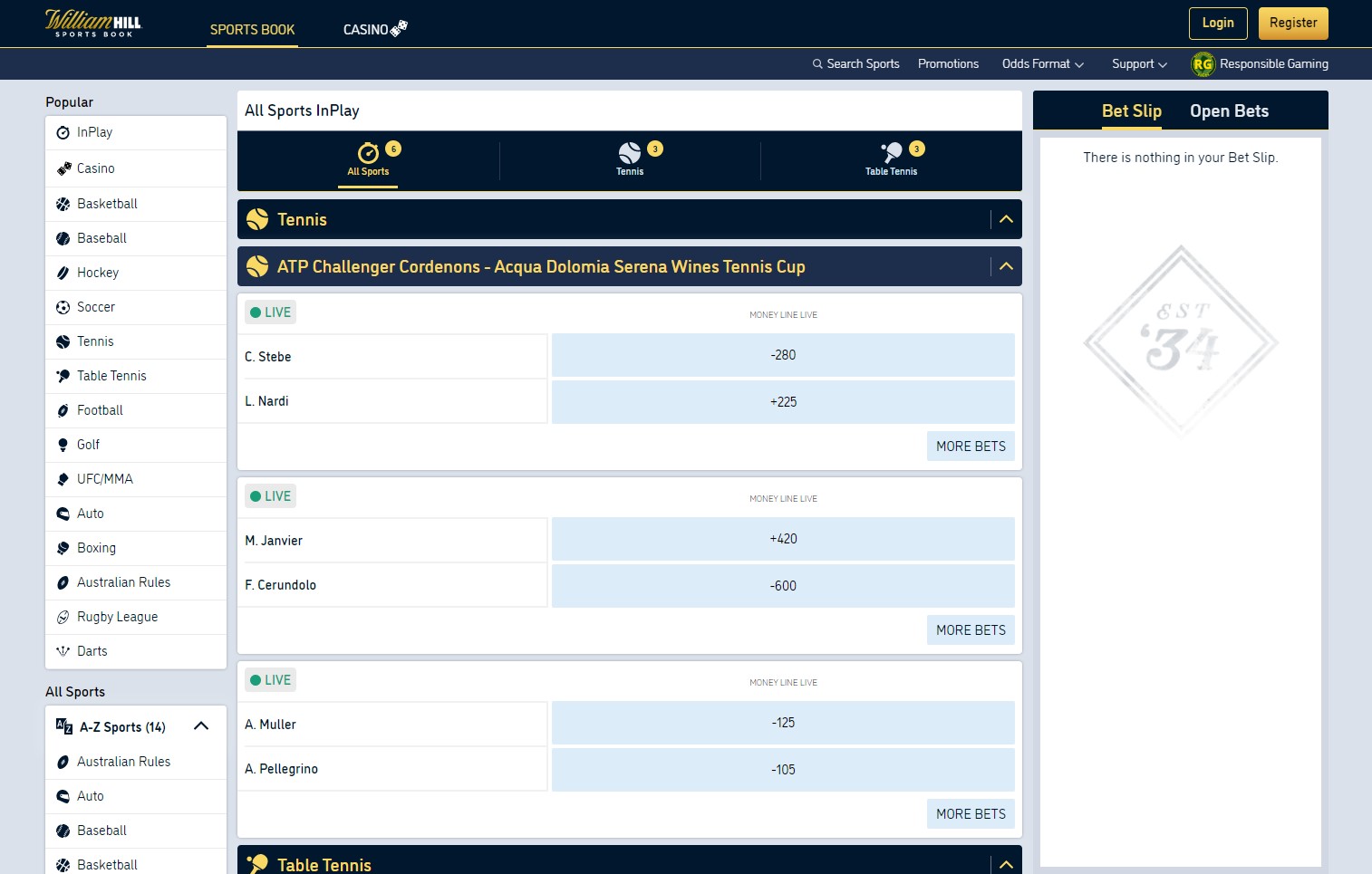The width and height of the screenshot is (1372, 874).
Task: Collapse the Table Tennis section chevron
Action: [1006, 865]
